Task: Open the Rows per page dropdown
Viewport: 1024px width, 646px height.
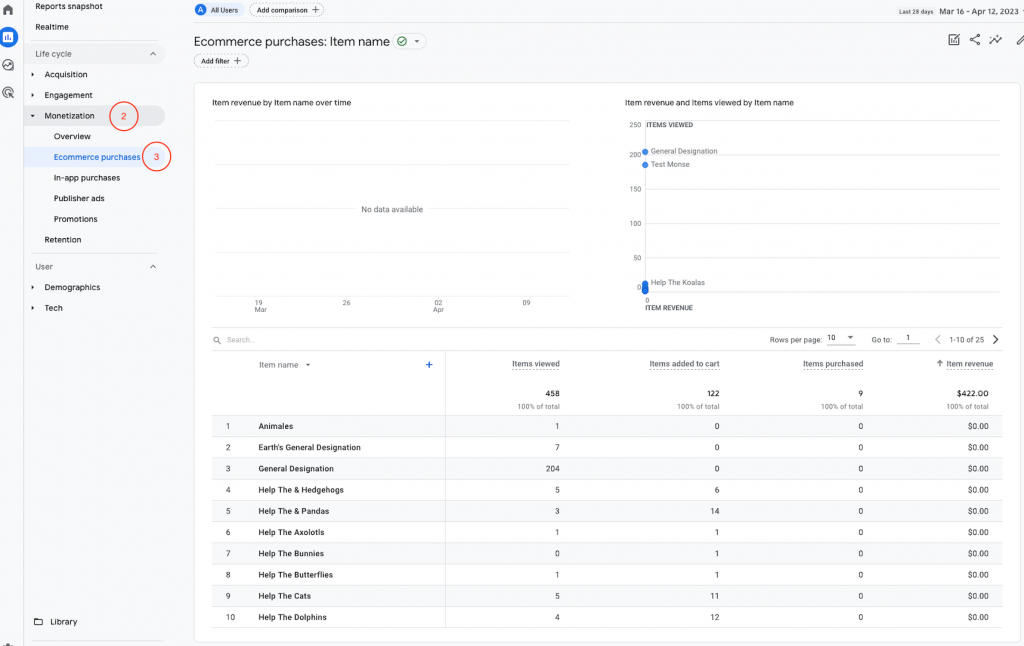Action: (840, 339)
